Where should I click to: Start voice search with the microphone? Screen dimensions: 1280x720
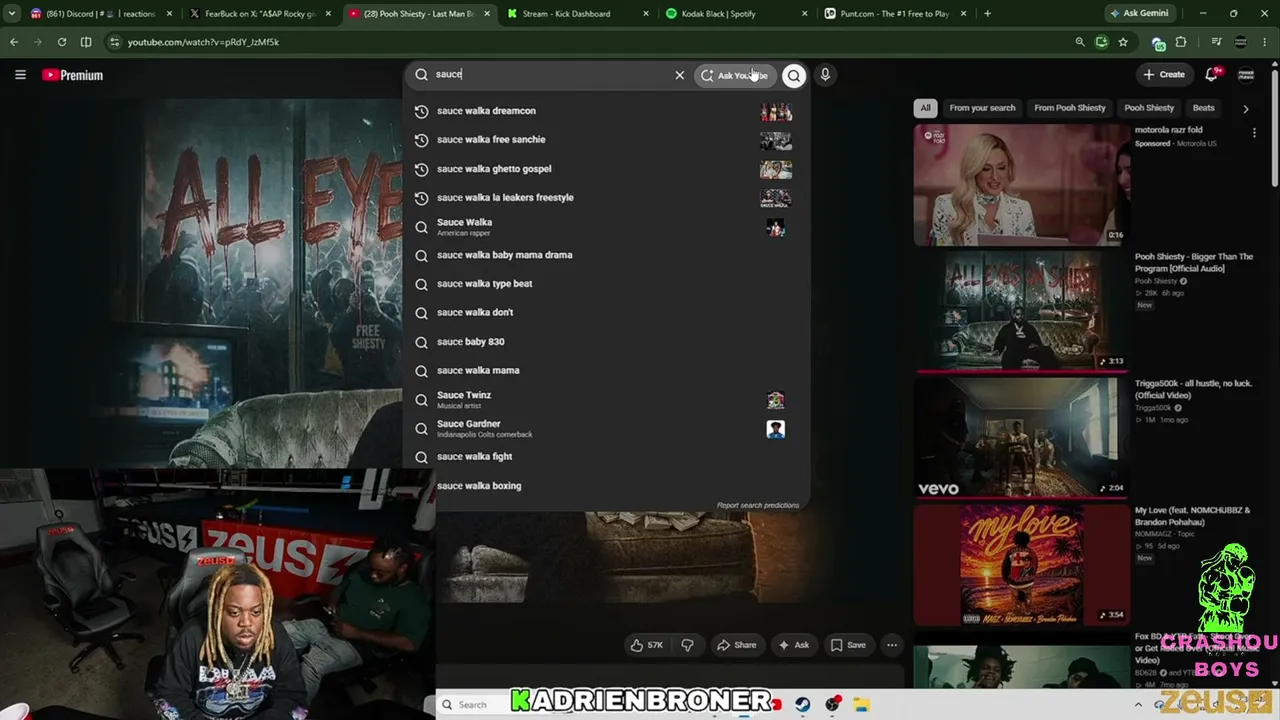[x=825, y=74]
